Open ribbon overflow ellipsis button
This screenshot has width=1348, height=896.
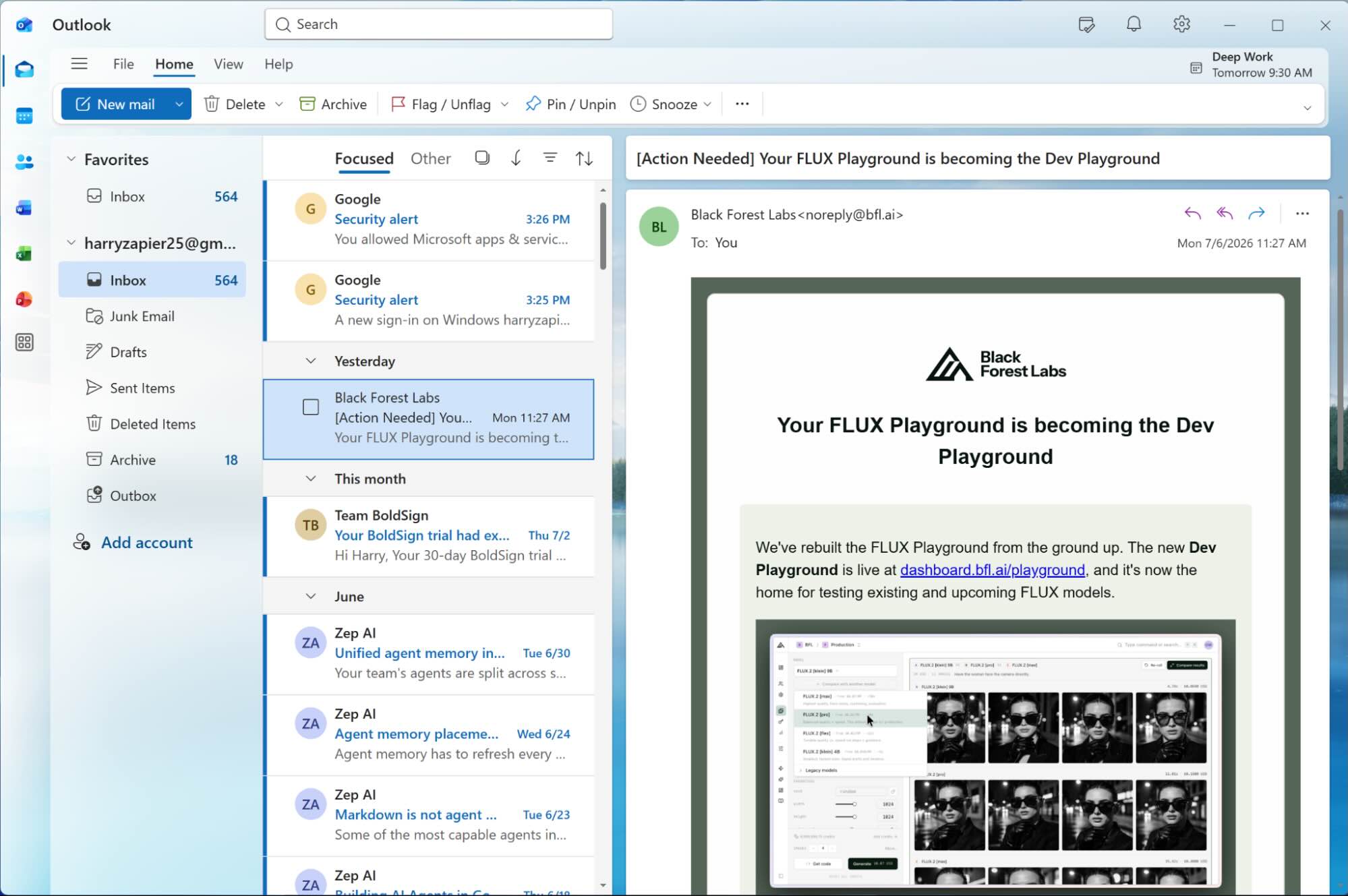[742, 104]
